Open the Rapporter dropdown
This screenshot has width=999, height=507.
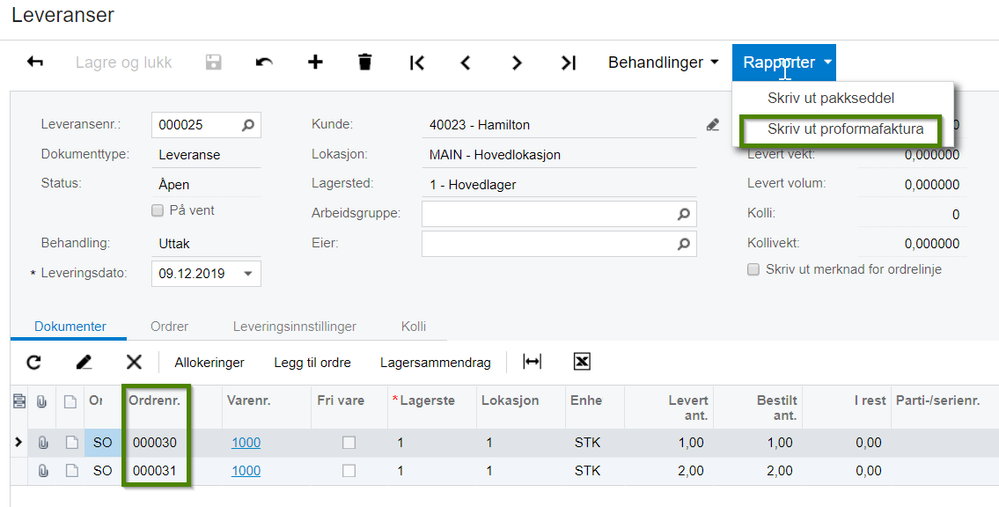click(x=788, y=62)
